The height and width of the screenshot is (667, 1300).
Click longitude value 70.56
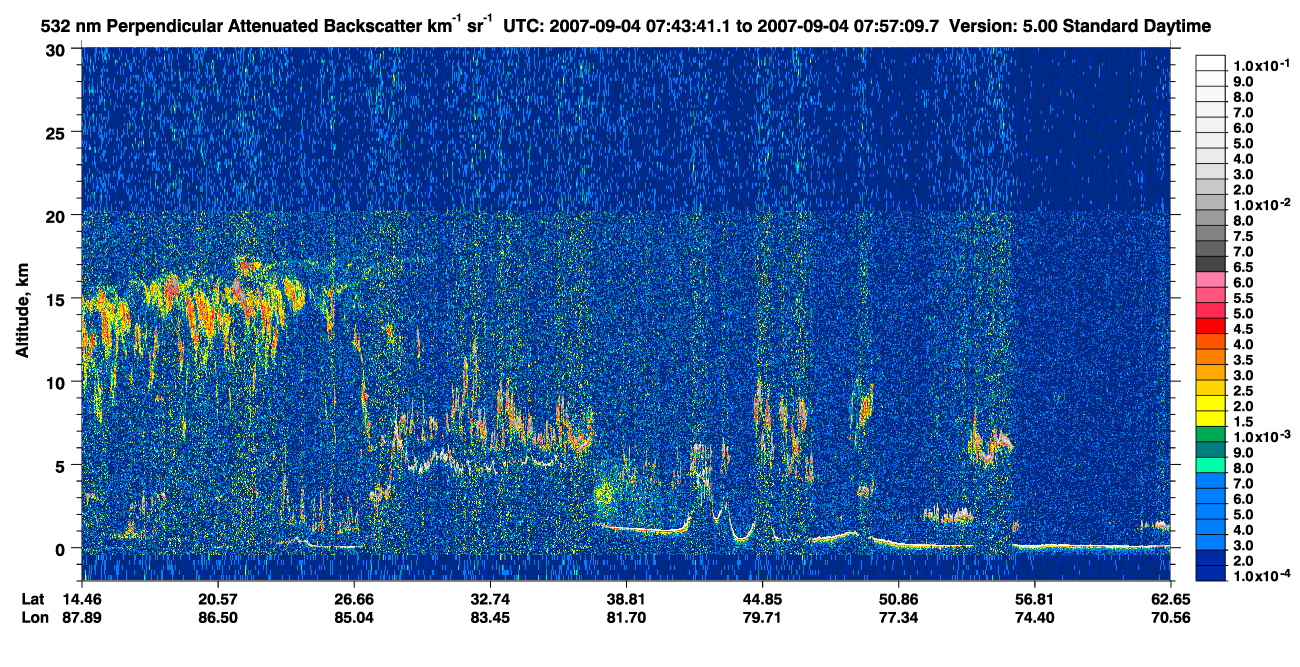click(1170, 617)
